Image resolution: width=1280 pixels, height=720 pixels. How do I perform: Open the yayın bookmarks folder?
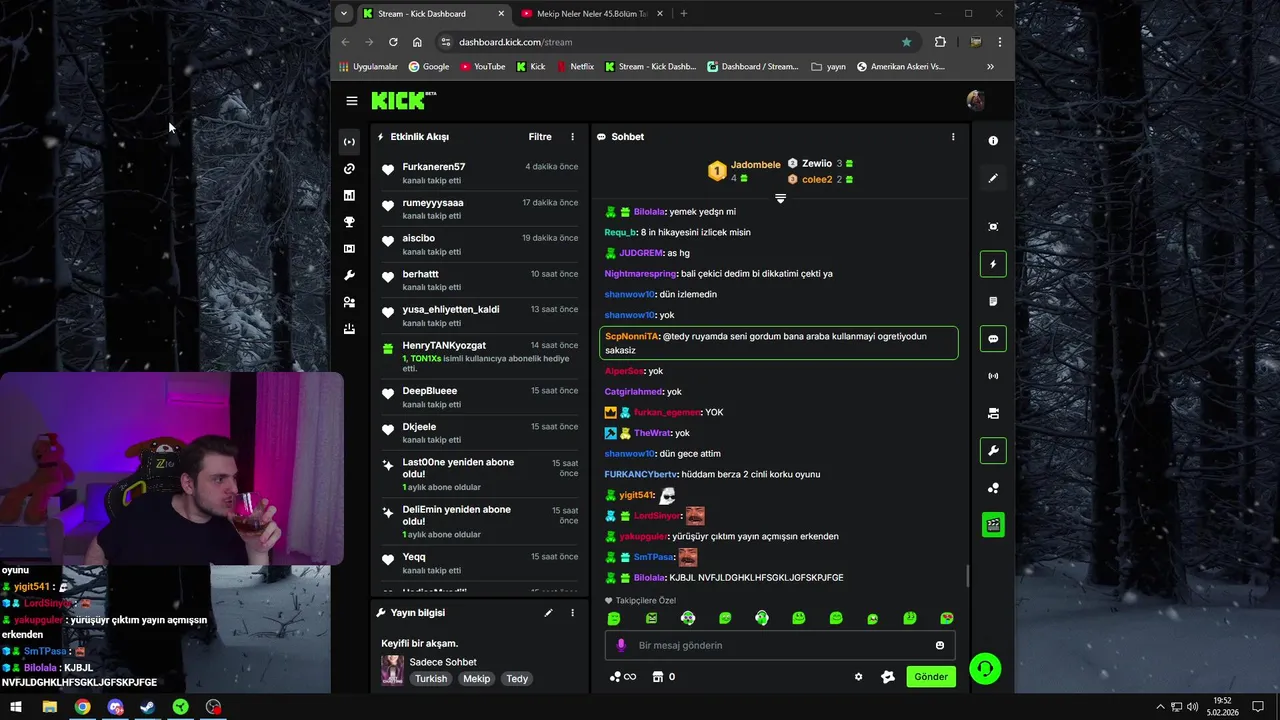point(829,67)
